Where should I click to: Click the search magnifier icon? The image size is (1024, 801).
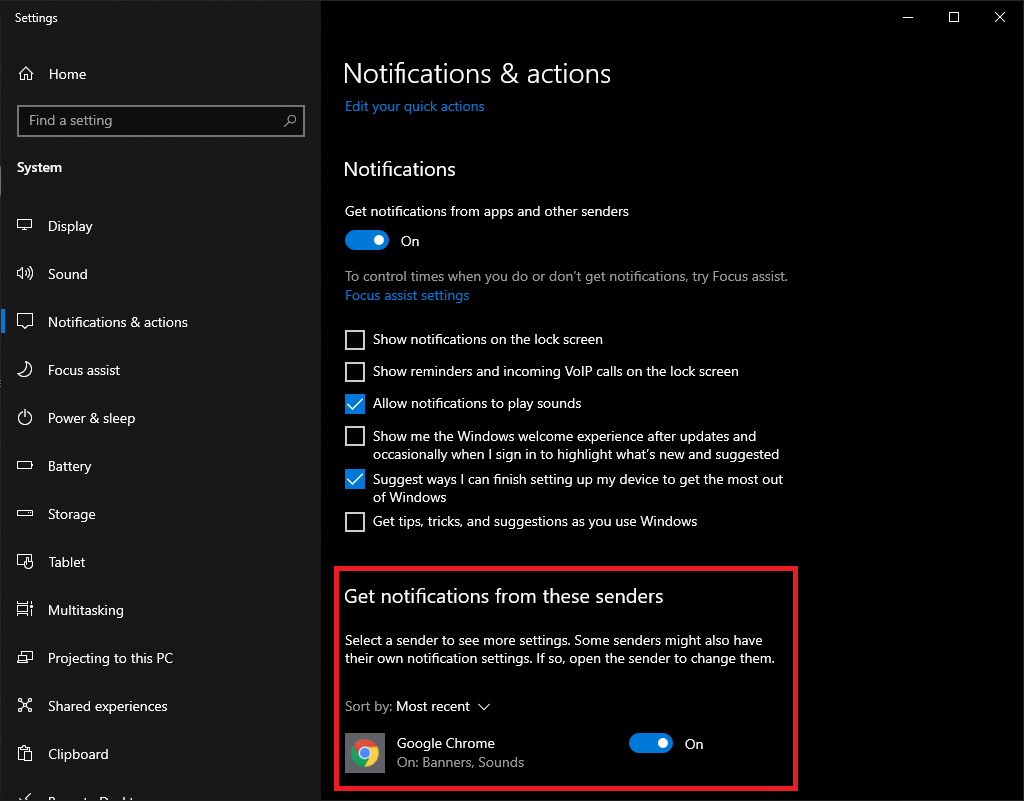pyautogui.click(x=290, y=121)
